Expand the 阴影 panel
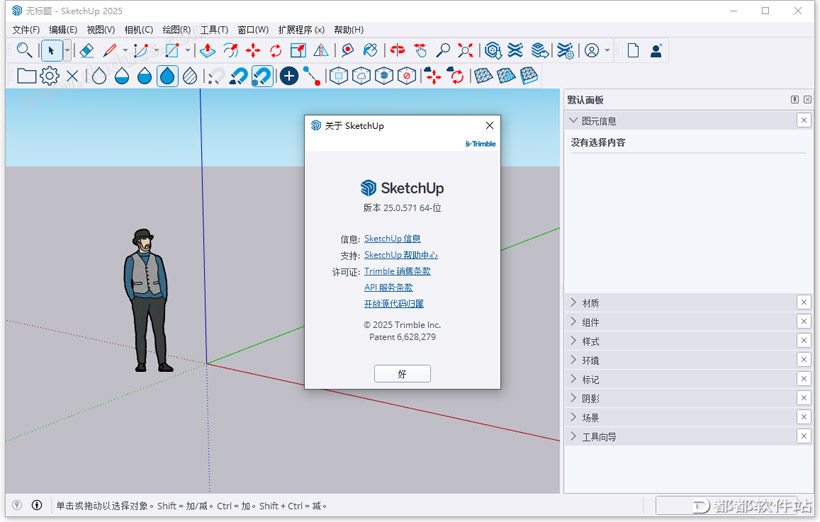 coord(574,398)
